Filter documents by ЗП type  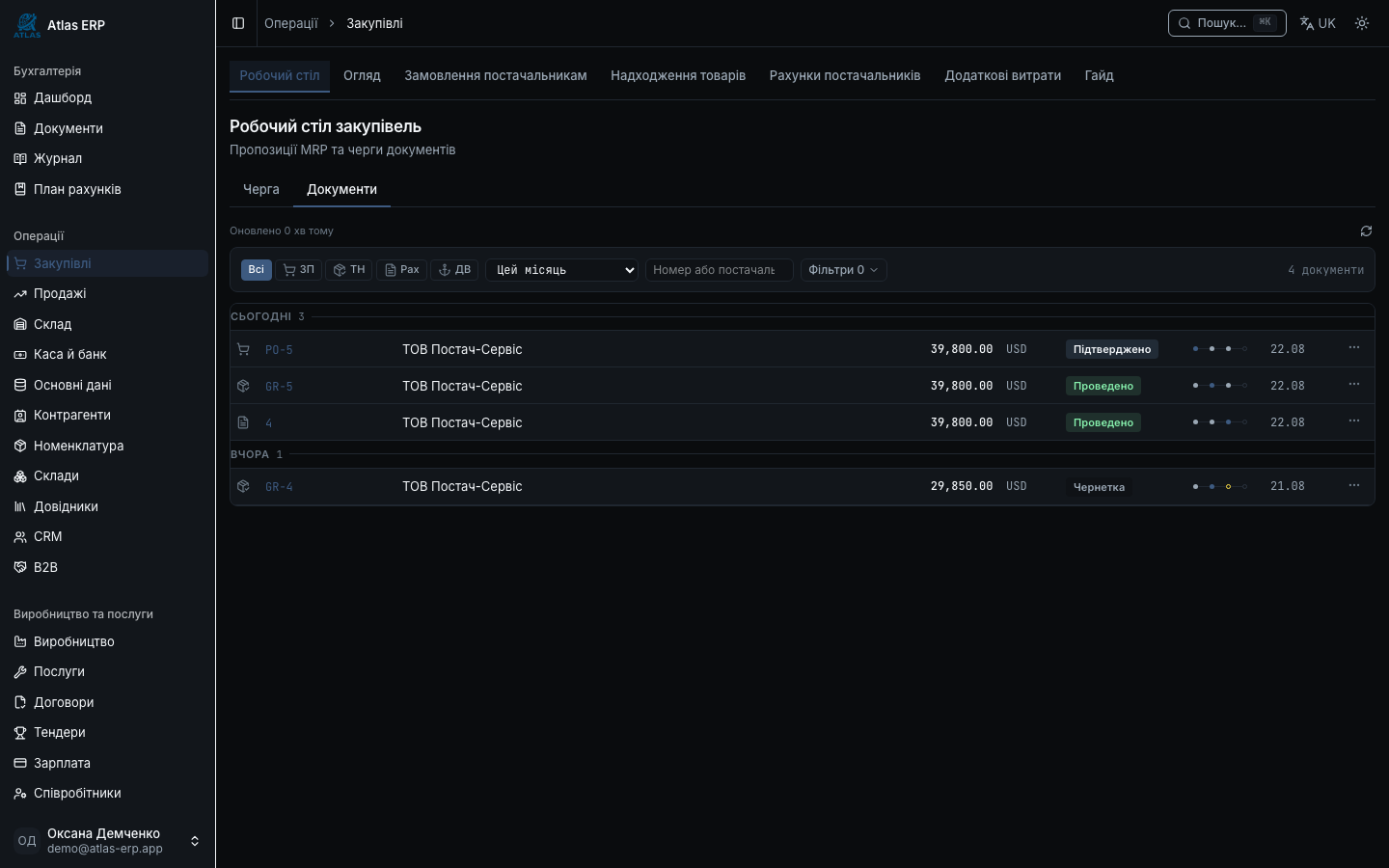coord(298,270)
